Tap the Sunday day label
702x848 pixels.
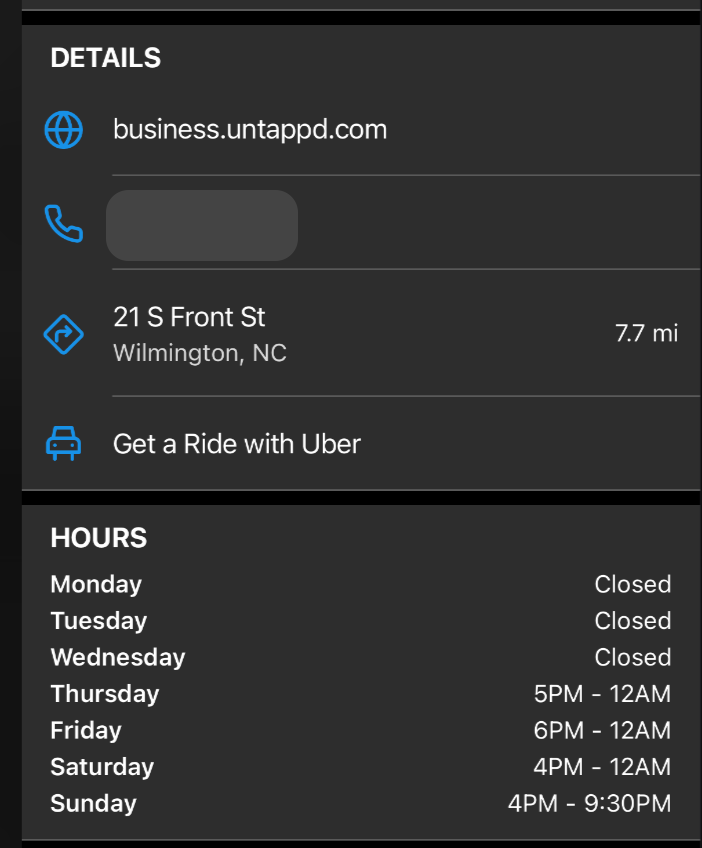click(94, 804)
